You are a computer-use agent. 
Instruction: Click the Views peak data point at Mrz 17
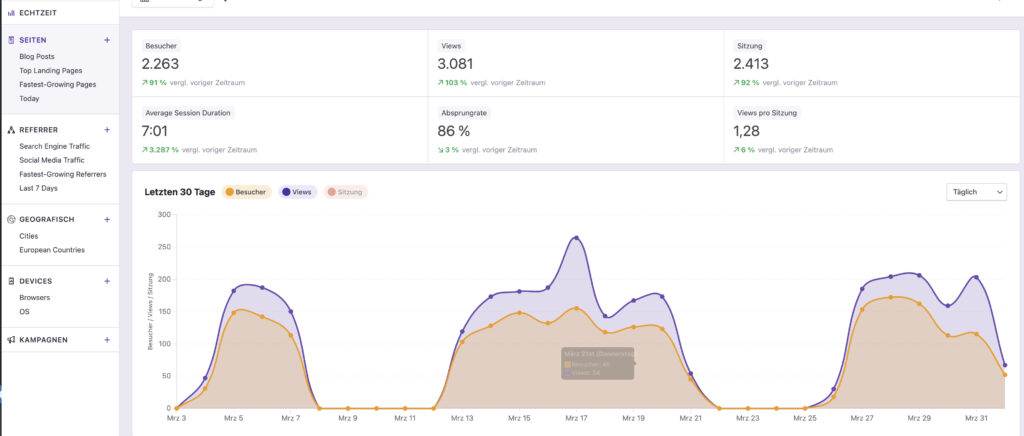tap(576, 238)
